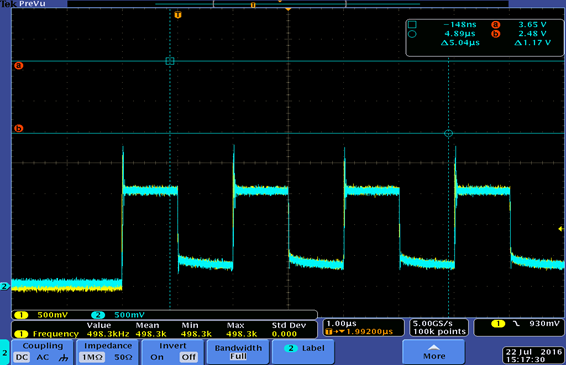Click the date and time display
This screenshot has height=365, width=566.
click(533, 356)
